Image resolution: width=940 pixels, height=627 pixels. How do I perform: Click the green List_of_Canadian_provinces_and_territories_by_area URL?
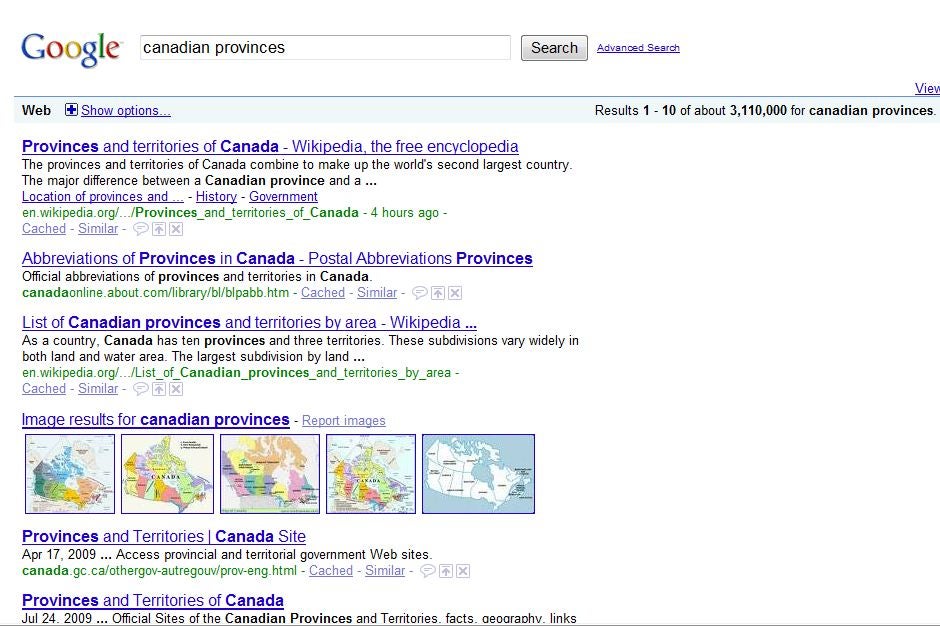pyautogui.click(x=236, y=373)
